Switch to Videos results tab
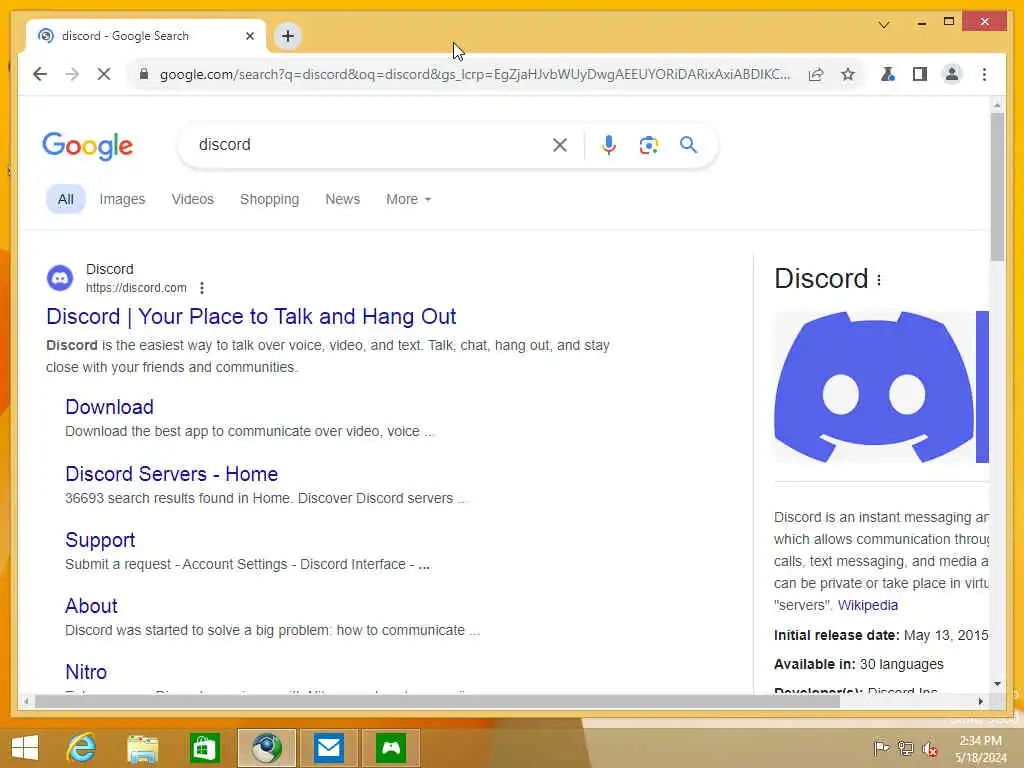This screenshot has width=1024, height=768. coord(193,199)
